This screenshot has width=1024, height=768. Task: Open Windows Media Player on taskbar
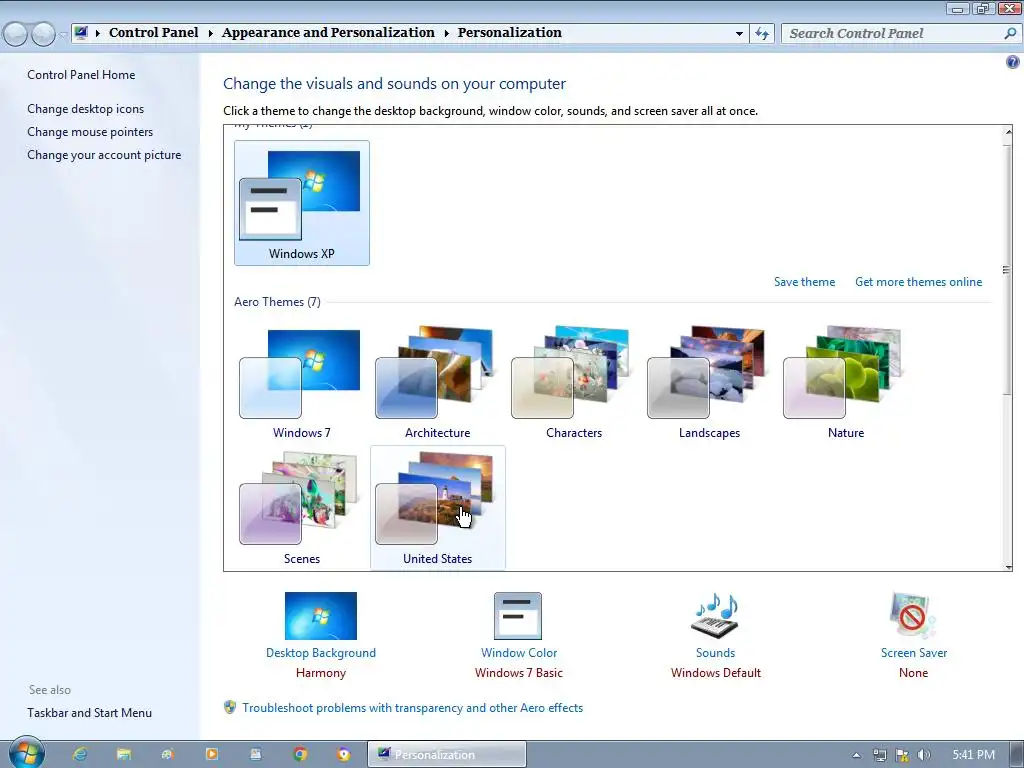pos(212,754)
